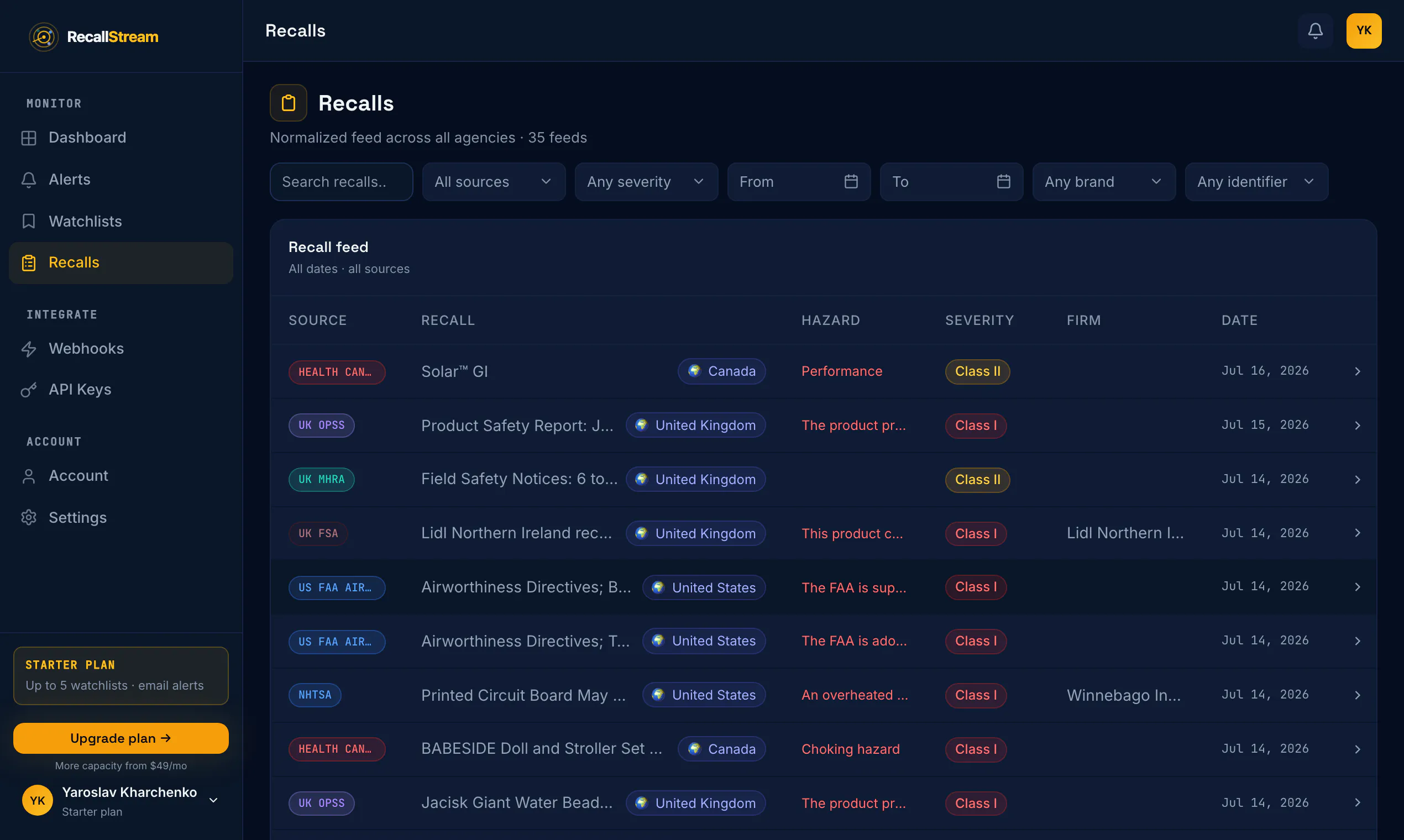The image size is (1404, 840).
Task: Open Printed Circuit Board row arrow
Action: tap(1357, 695)
